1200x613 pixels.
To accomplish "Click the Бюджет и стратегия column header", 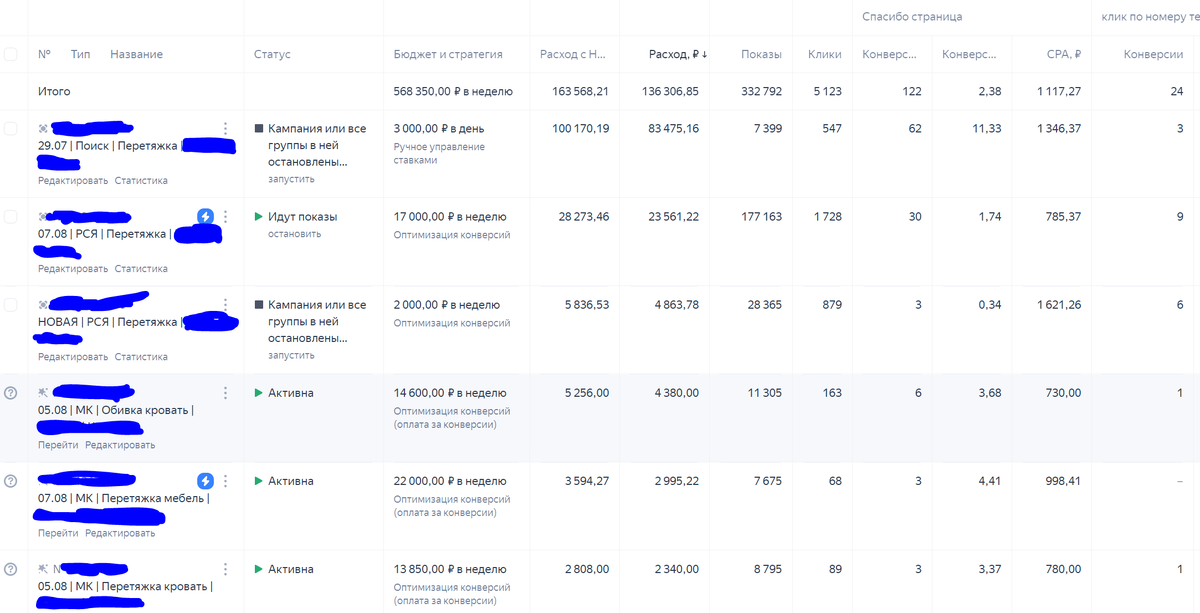I will click(448, 54).
